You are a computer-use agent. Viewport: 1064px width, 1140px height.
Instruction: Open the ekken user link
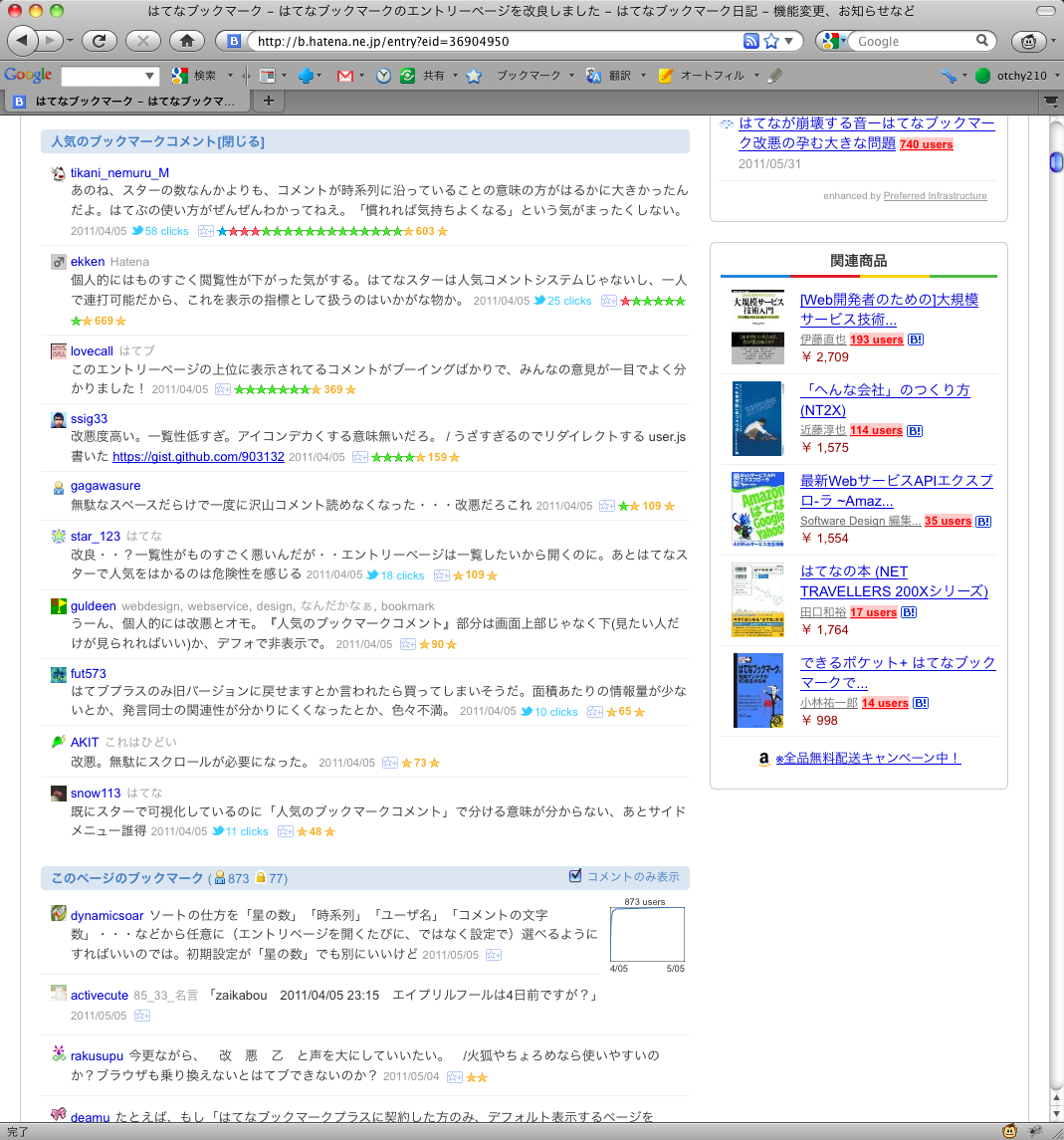click(x=88, y=262)
